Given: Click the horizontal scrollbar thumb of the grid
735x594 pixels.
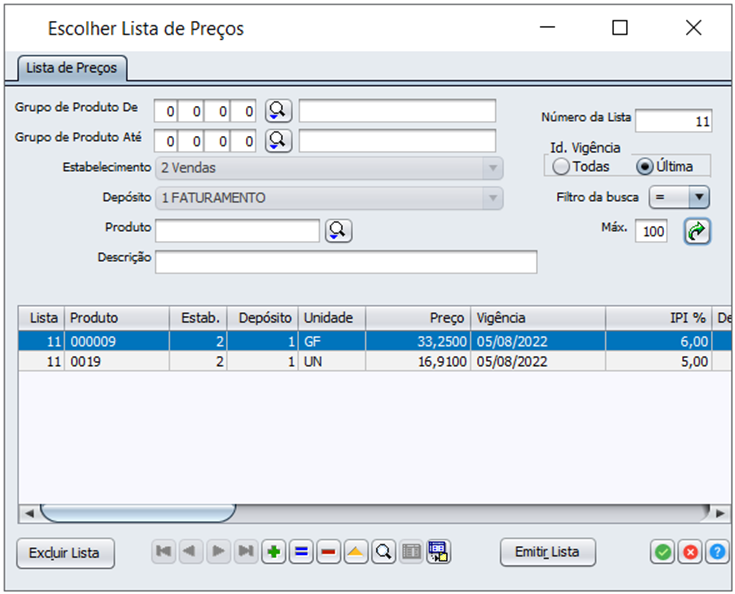Looking at the screenshot, I should (138, 513).
